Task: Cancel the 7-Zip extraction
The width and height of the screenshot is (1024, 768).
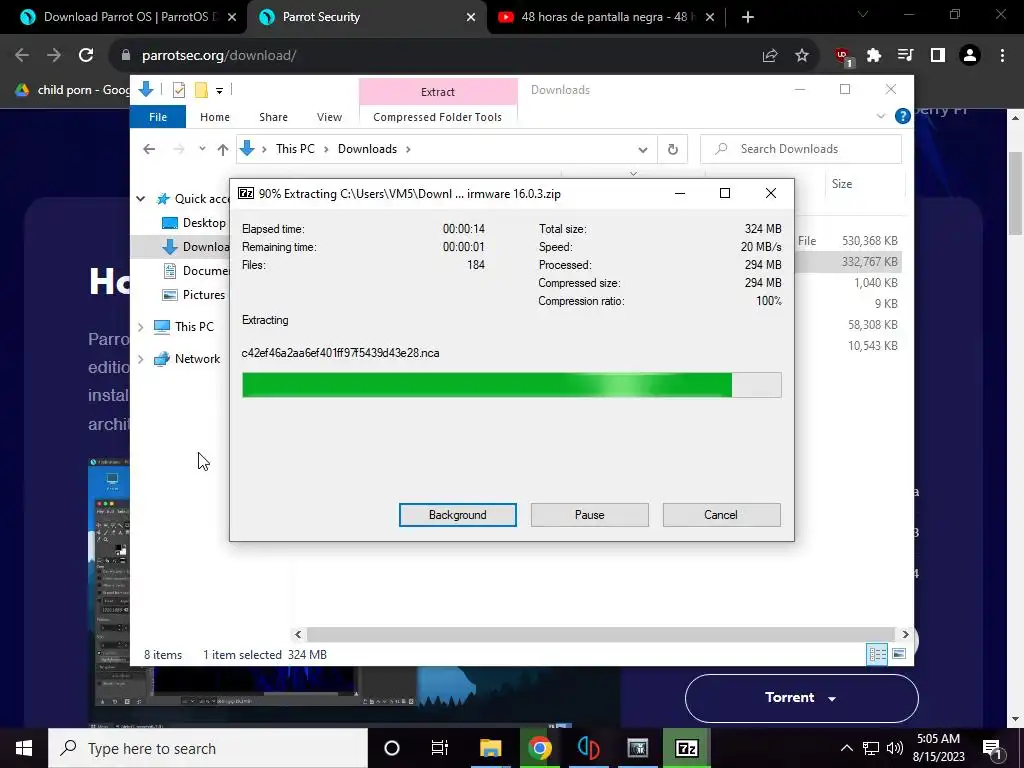Action: [x=721, y=515]
